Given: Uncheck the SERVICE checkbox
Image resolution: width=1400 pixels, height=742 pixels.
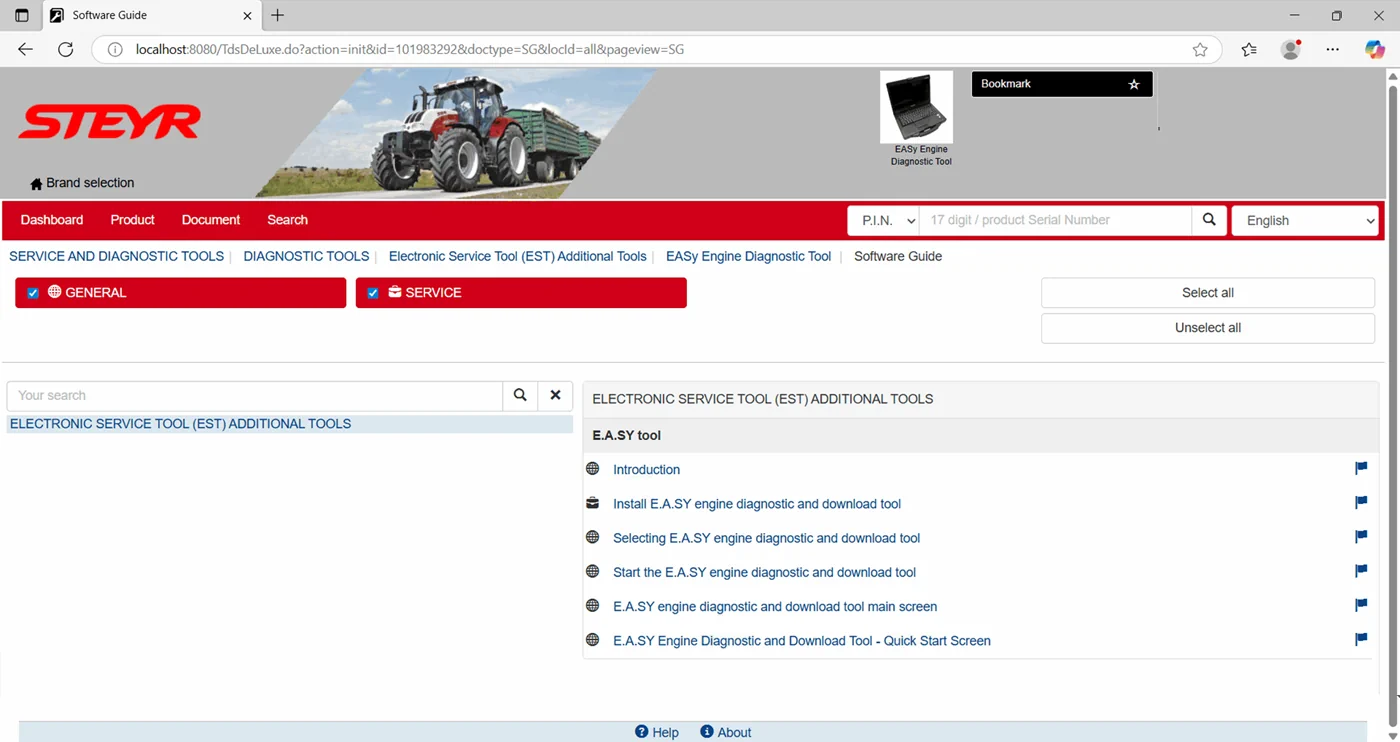Looking at the screenshot, I should (x=373, y=293).
